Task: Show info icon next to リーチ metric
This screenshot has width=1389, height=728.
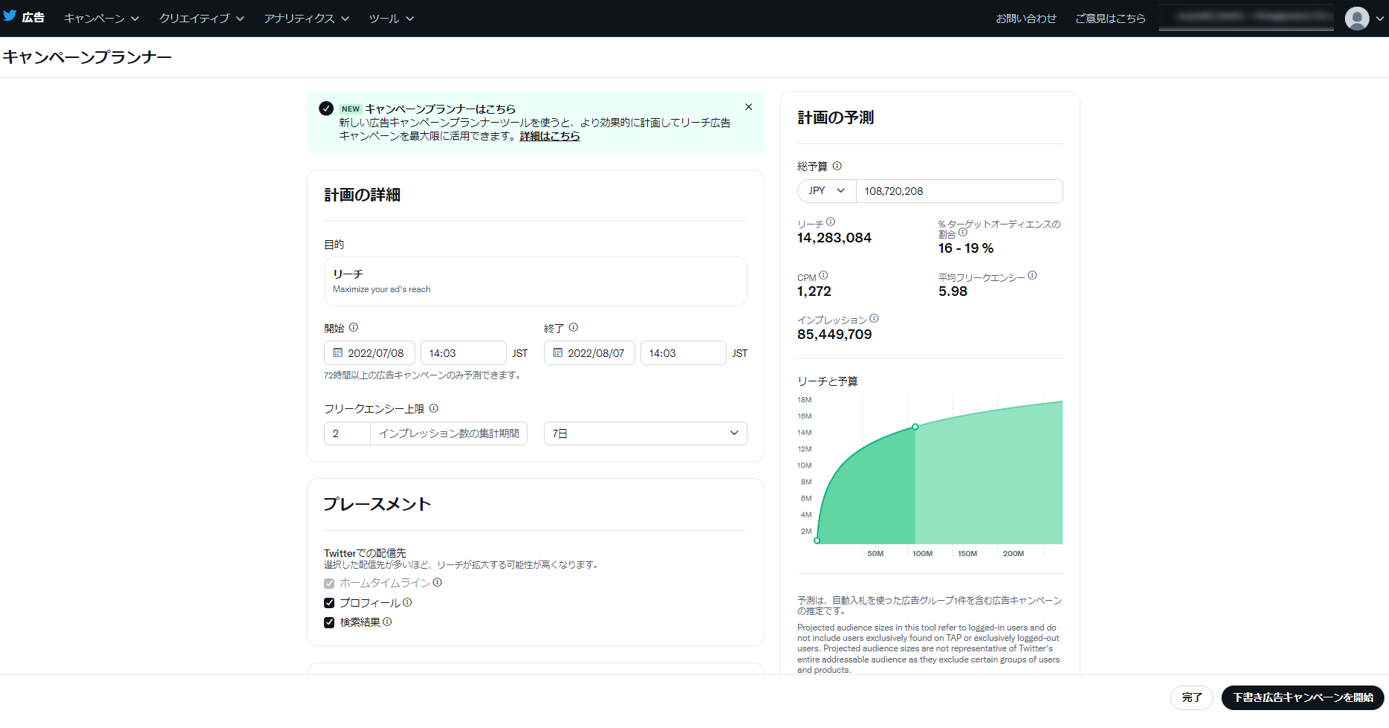Action: pos(830,222)
